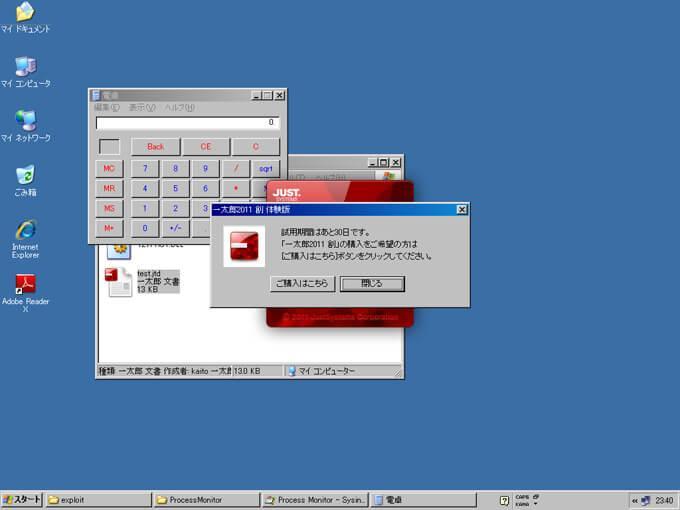Click the MS memory store button
The height and width of the screenshot is (510, 680).
[x=109, y=208]
